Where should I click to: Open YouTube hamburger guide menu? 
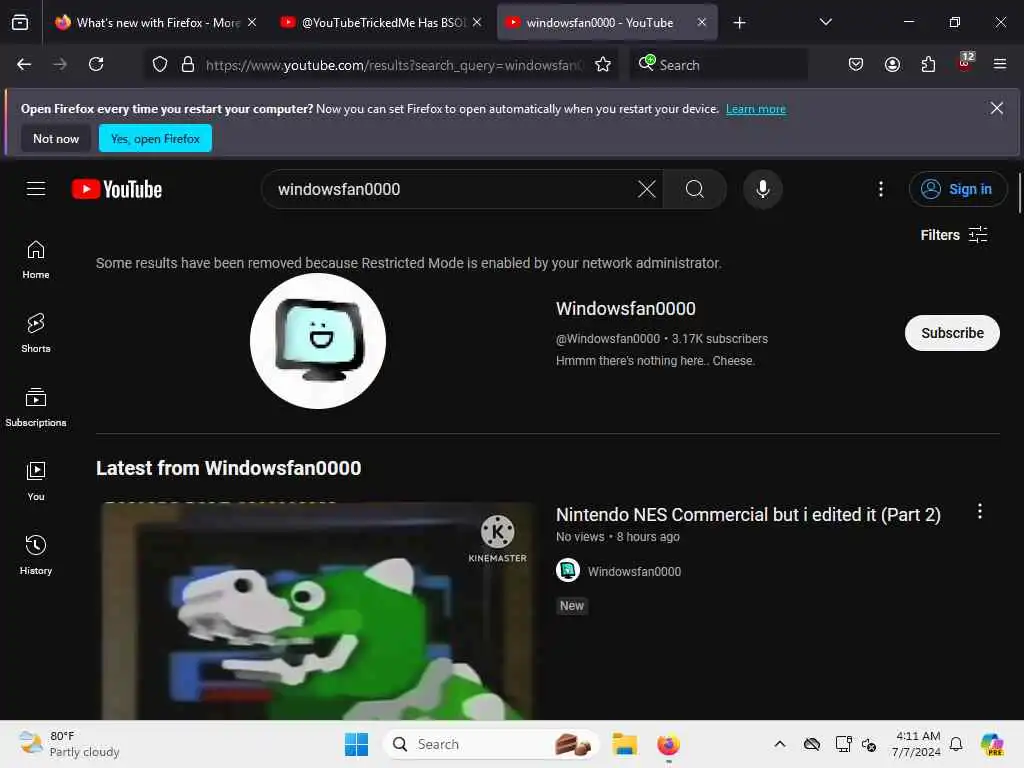36,189
